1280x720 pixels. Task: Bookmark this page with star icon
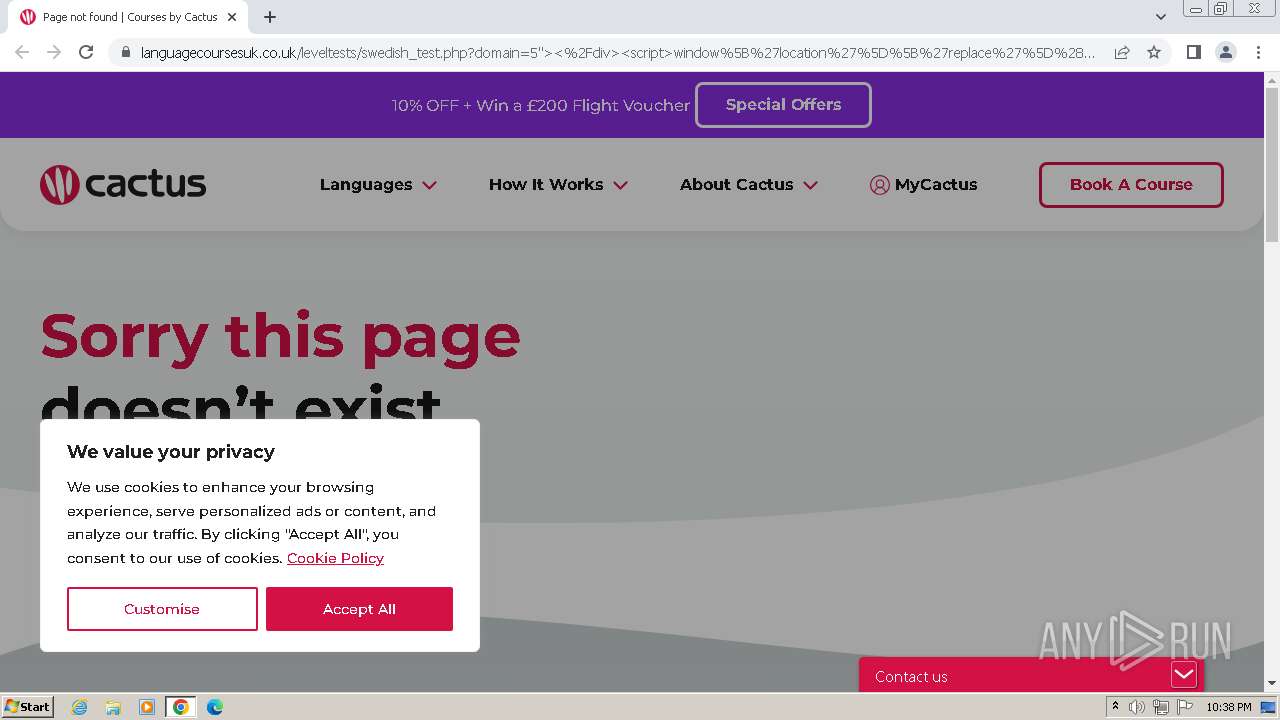tap(1154, 52)
